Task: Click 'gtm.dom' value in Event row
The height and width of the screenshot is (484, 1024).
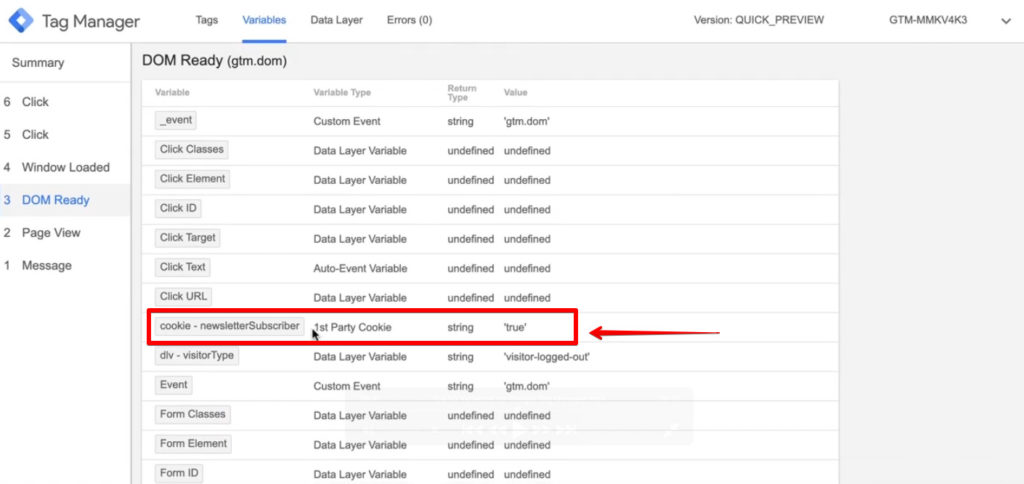Action: click(526, 387)
